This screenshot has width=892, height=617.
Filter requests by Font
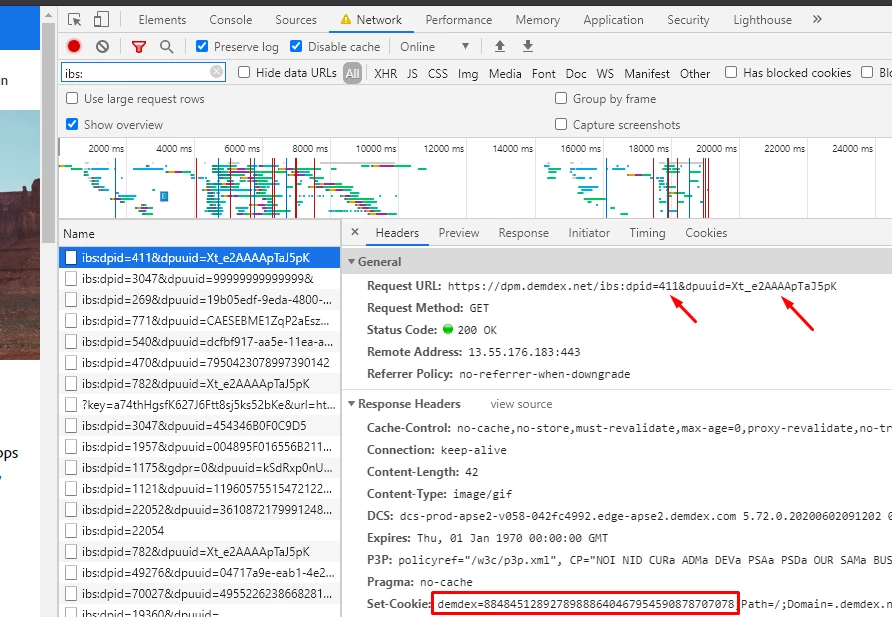543,73
